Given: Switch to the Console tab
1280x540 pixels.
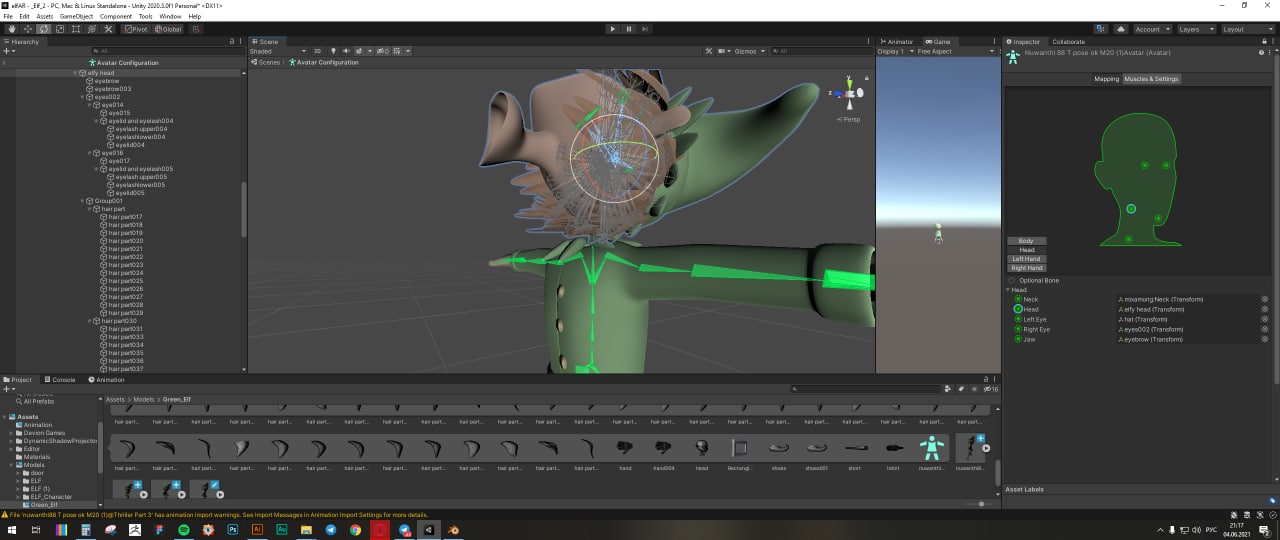Looking at the screenshot, I should [x=60, y=380].
